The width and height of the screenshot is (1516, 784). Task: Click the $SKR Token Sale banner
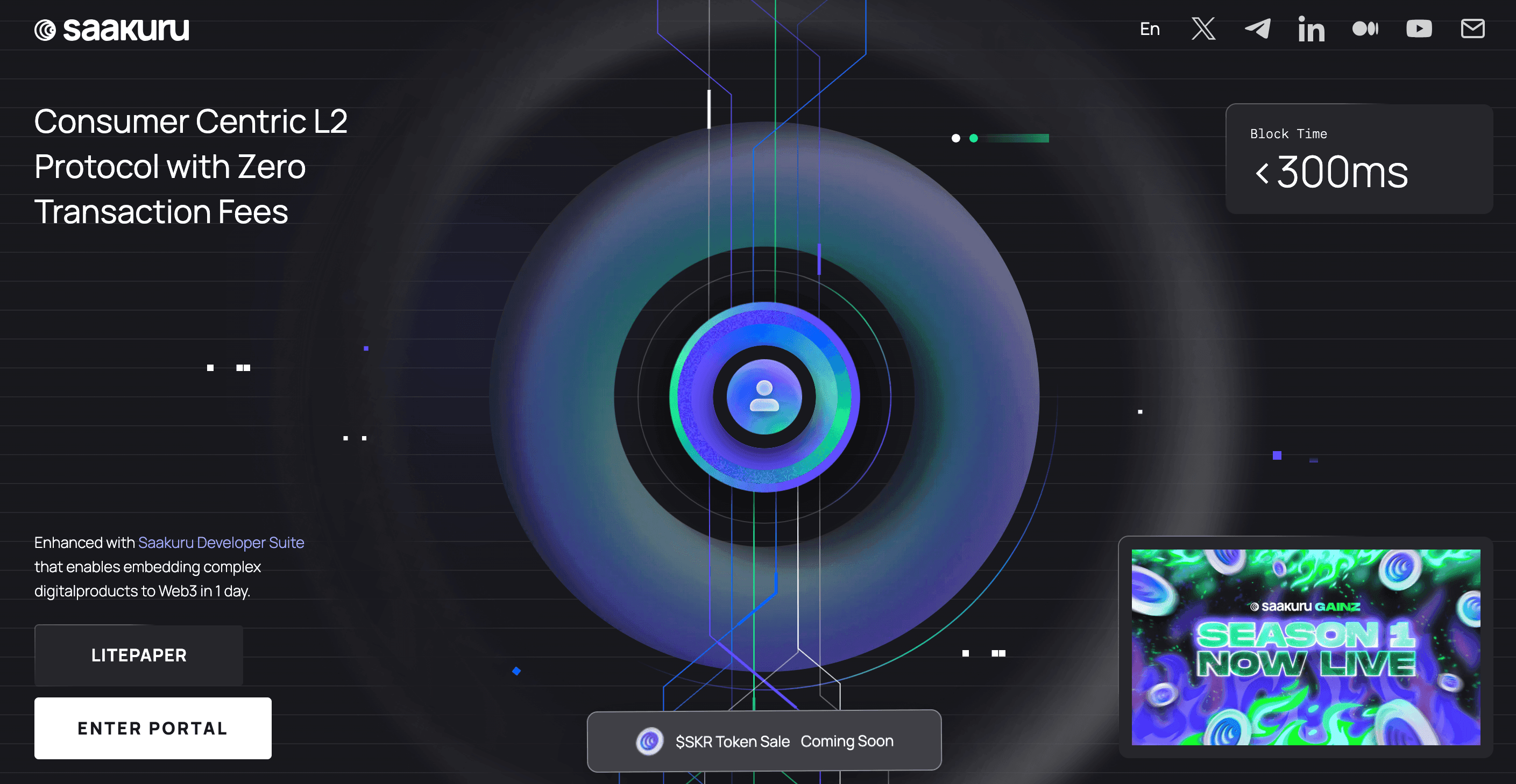click(x=764, y=741)
